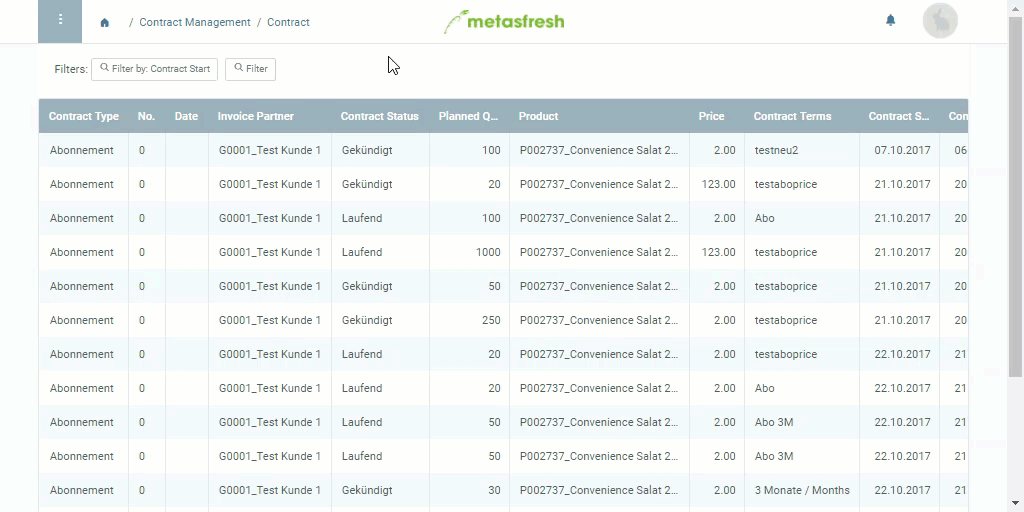Click Abonnement in the testneu2 row
1024x512 pixels.
[x=84, y=150]
